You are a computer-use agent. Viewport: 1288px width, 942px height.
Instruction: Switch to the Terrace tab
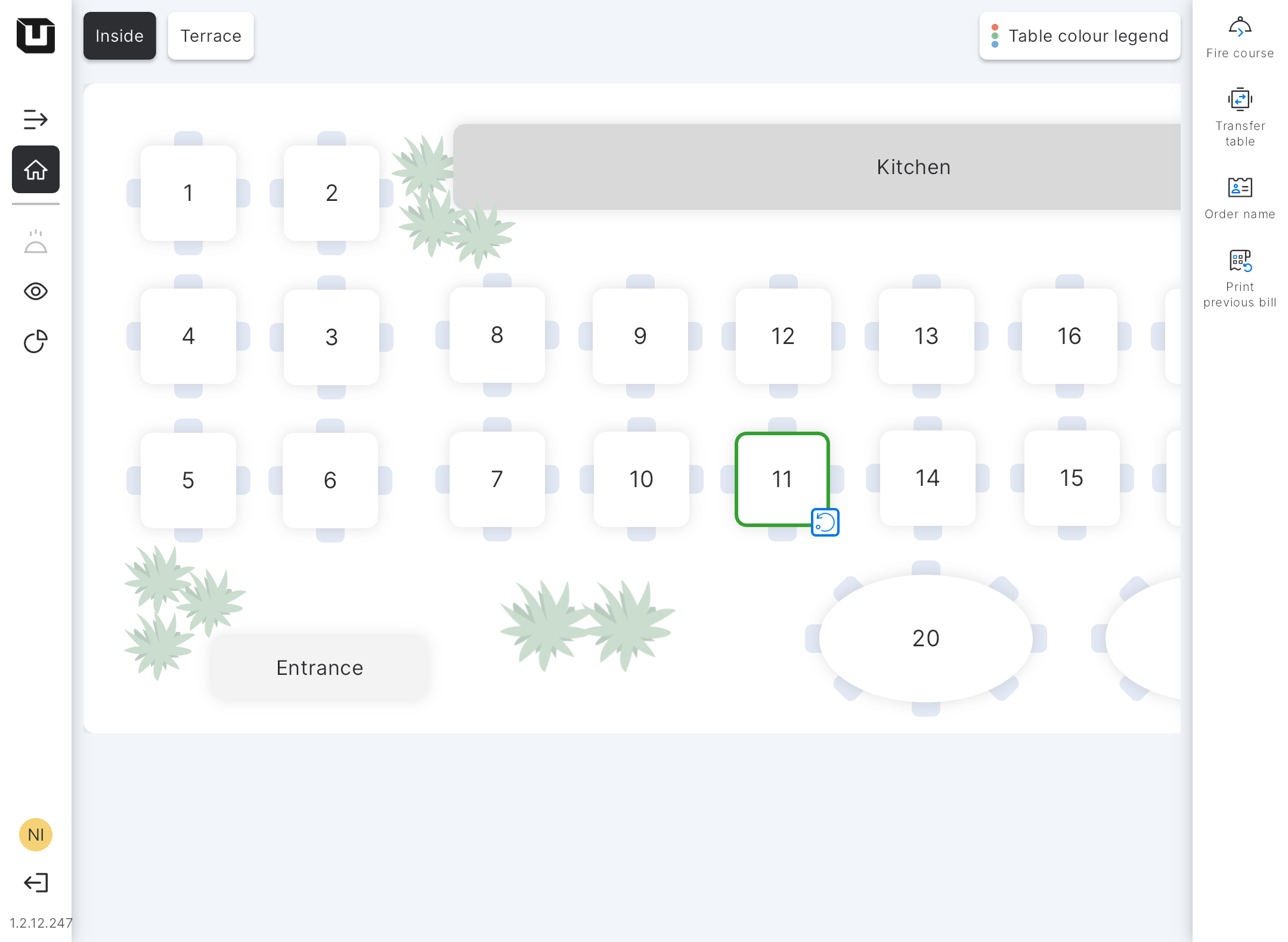click(x=211, y=36)
